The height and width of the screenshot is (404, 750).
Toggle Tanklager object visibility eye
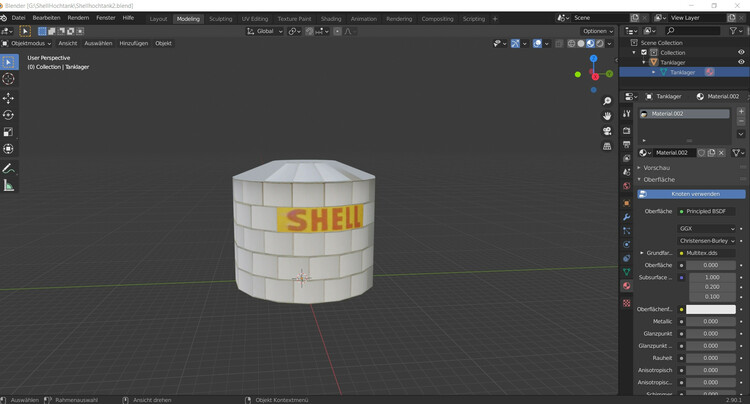coord(741,62)
